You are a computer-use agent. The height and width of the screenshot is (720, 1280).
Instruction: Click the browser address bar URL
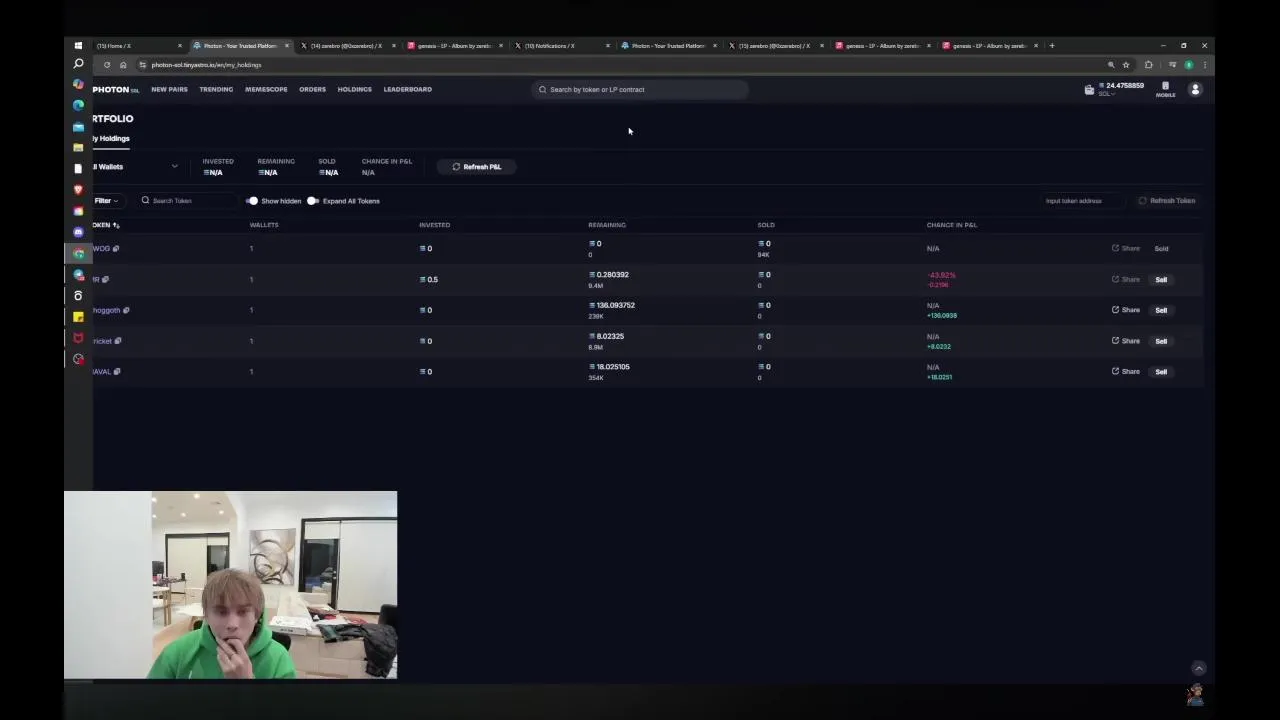coord(206,65)
